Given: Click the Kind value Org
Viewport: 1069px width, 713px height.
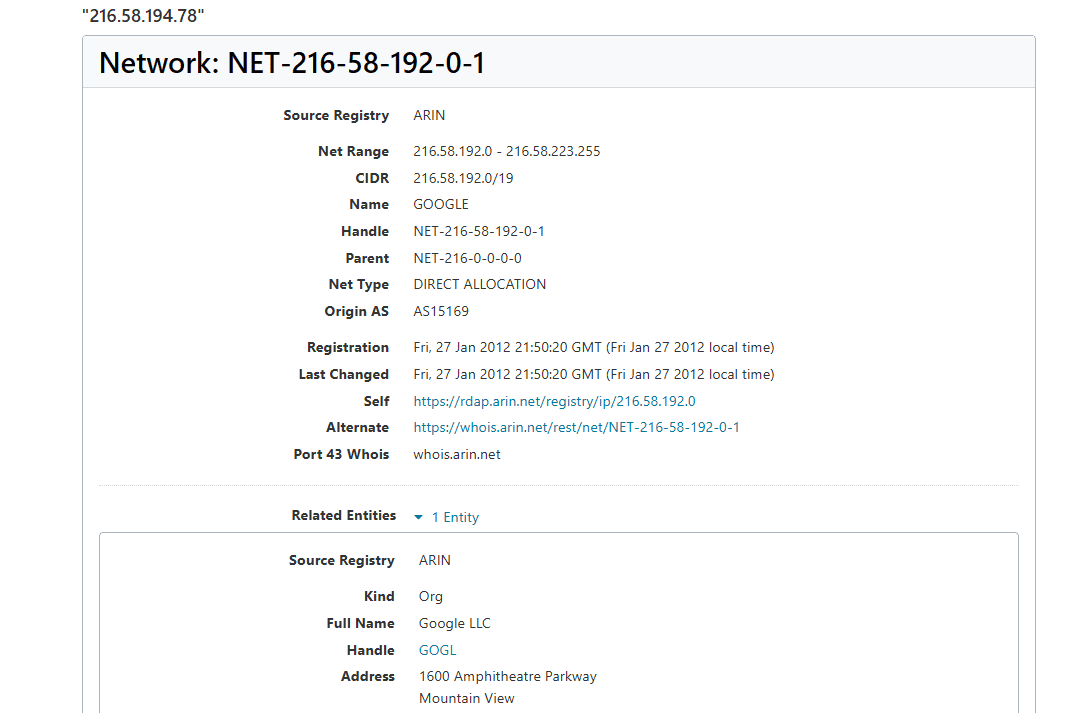Looking at the screenshot, I should 430,596.
